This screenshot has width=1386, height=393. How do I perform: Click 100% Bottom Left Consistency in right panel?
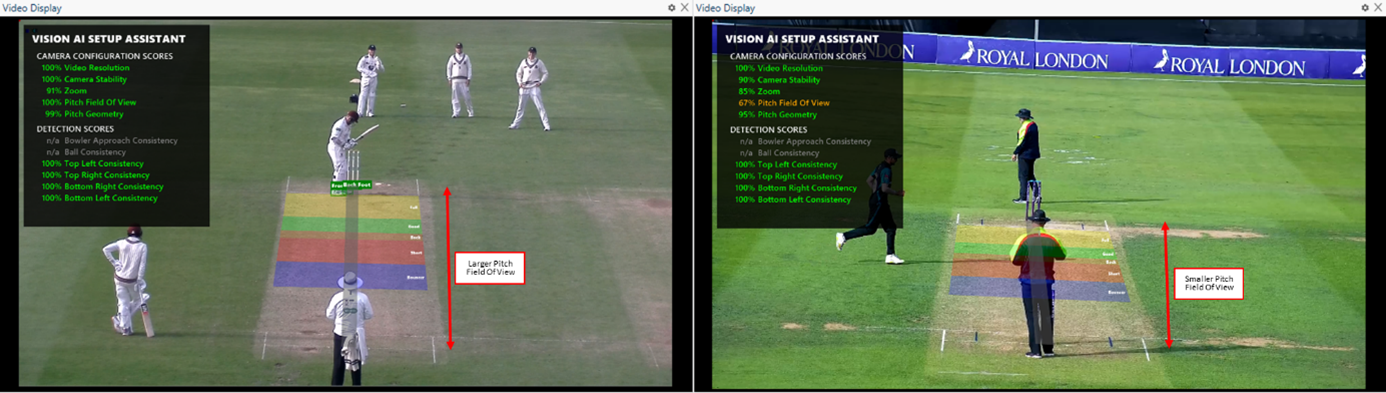coord(793,199)
